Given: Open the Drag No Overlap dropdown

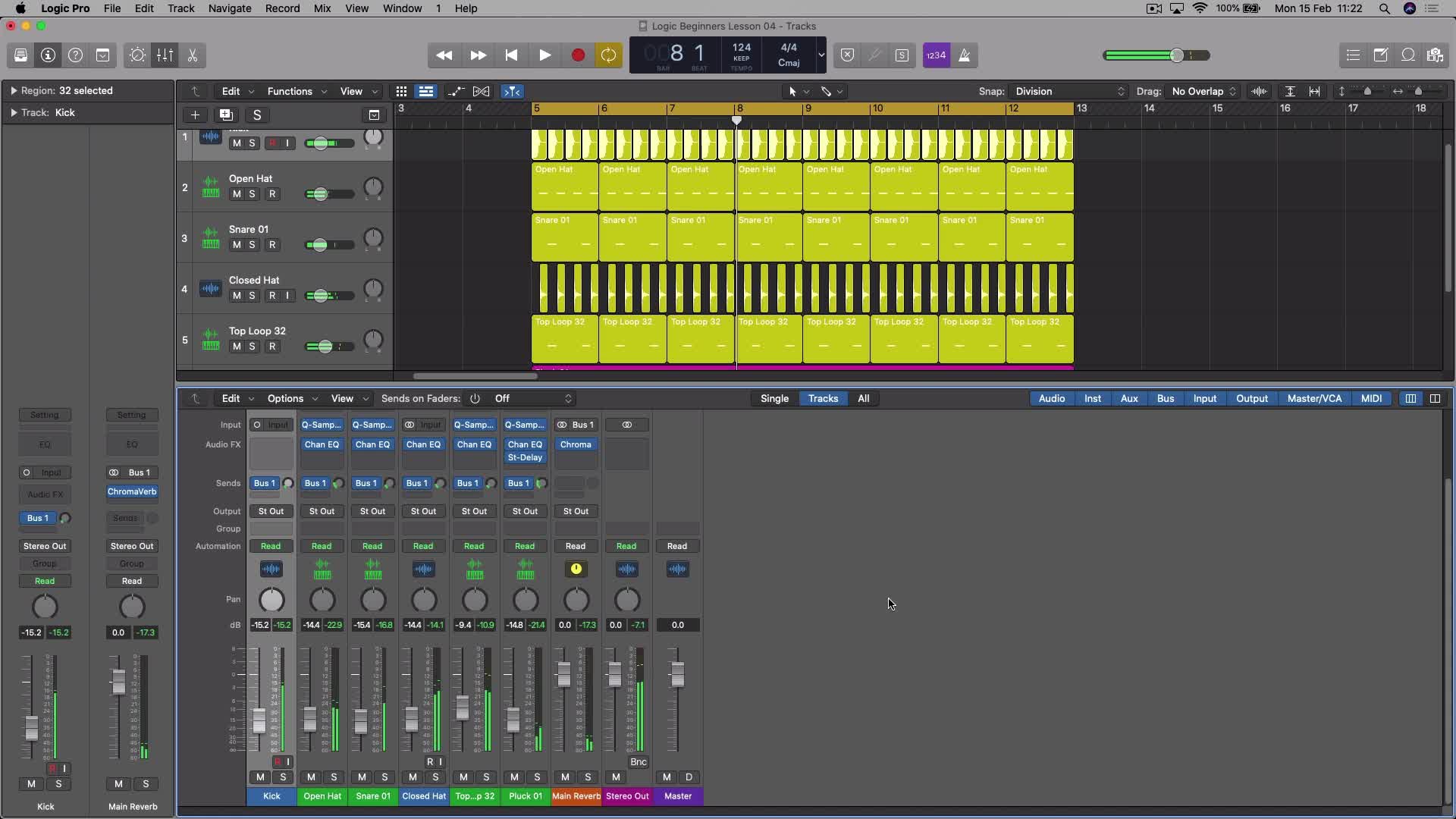Looking at the screenshot, I should coord(1203,92).
